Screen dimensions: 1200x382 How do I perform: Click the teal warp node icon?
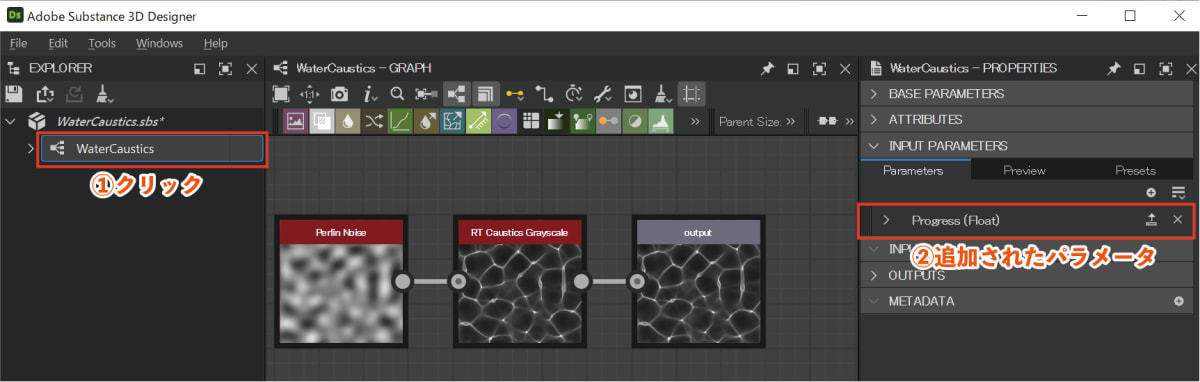pyautogui.click(x=452, y=122)
